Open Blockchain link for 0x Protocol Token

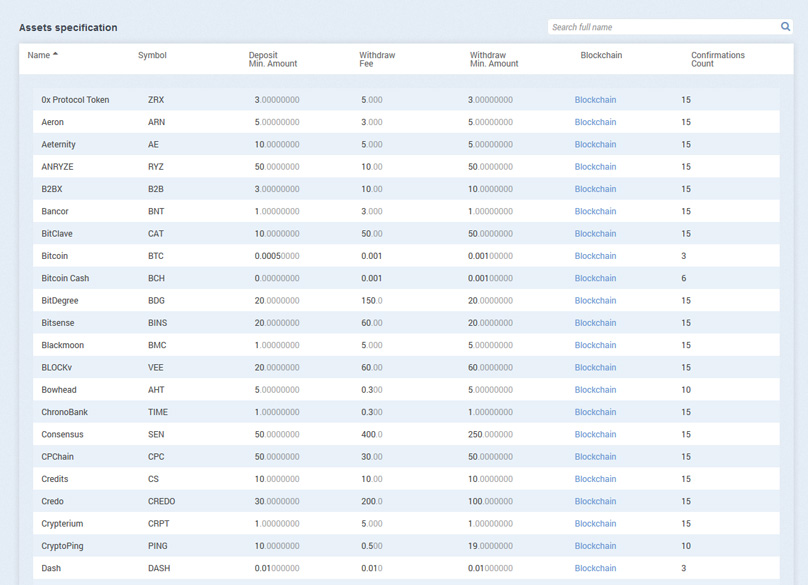click(x=595, y=100)
